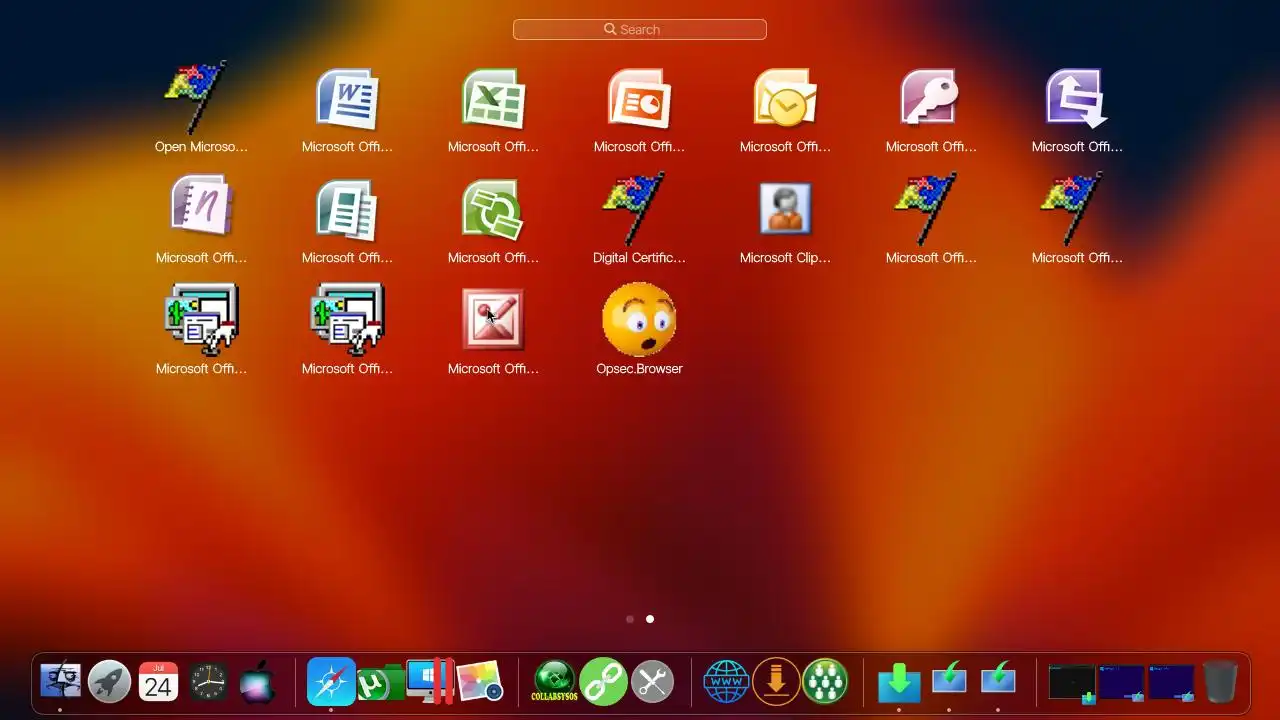Select the active second page dot
Screen dimensions: 1280x720
pos(650,619)
